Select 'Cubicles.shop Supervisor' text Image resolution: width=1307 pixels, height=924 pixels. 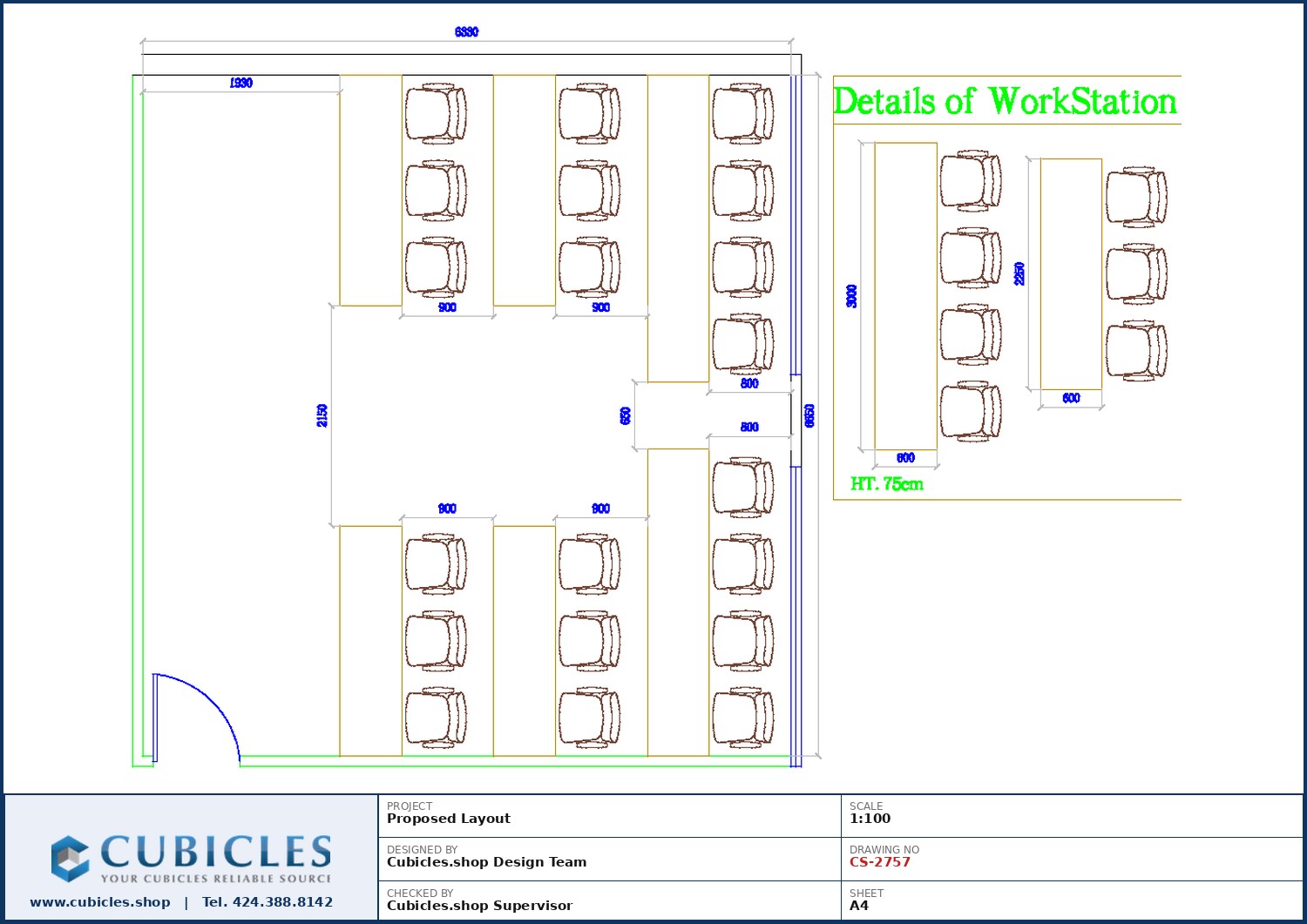pos(480,906)
